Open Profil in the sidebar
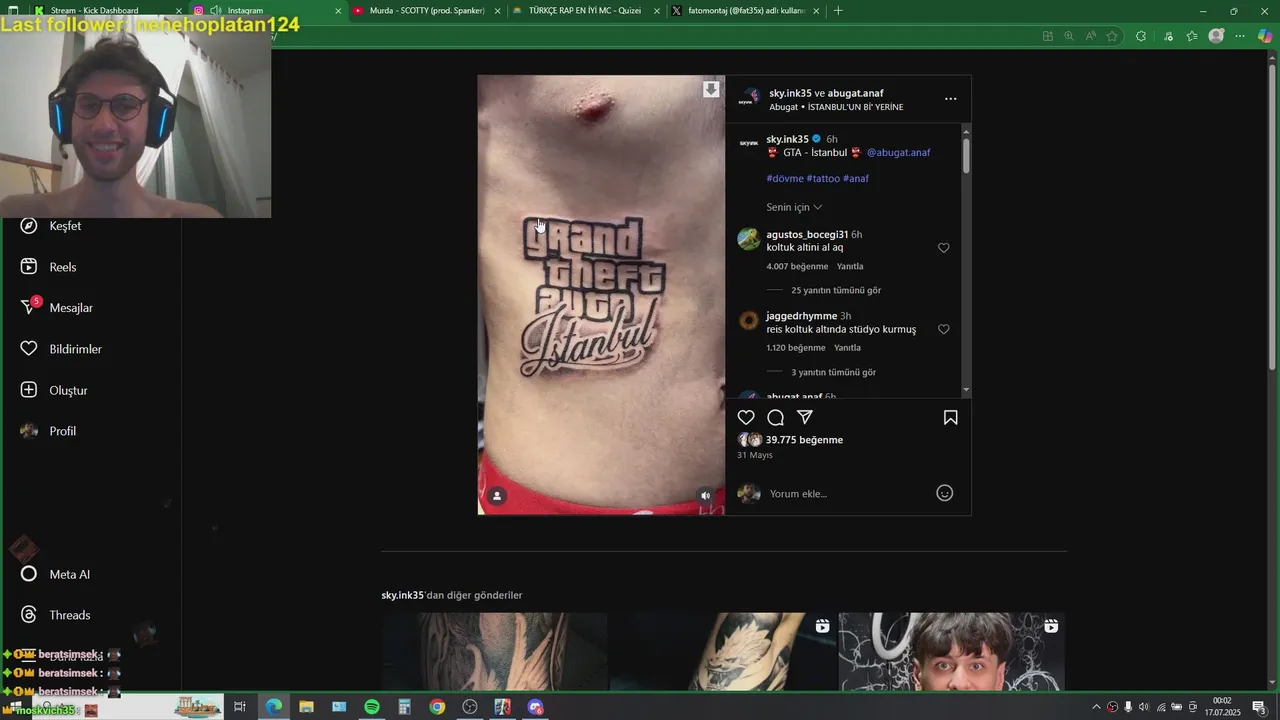1280x720 pixels. click(x=49, y=431)
